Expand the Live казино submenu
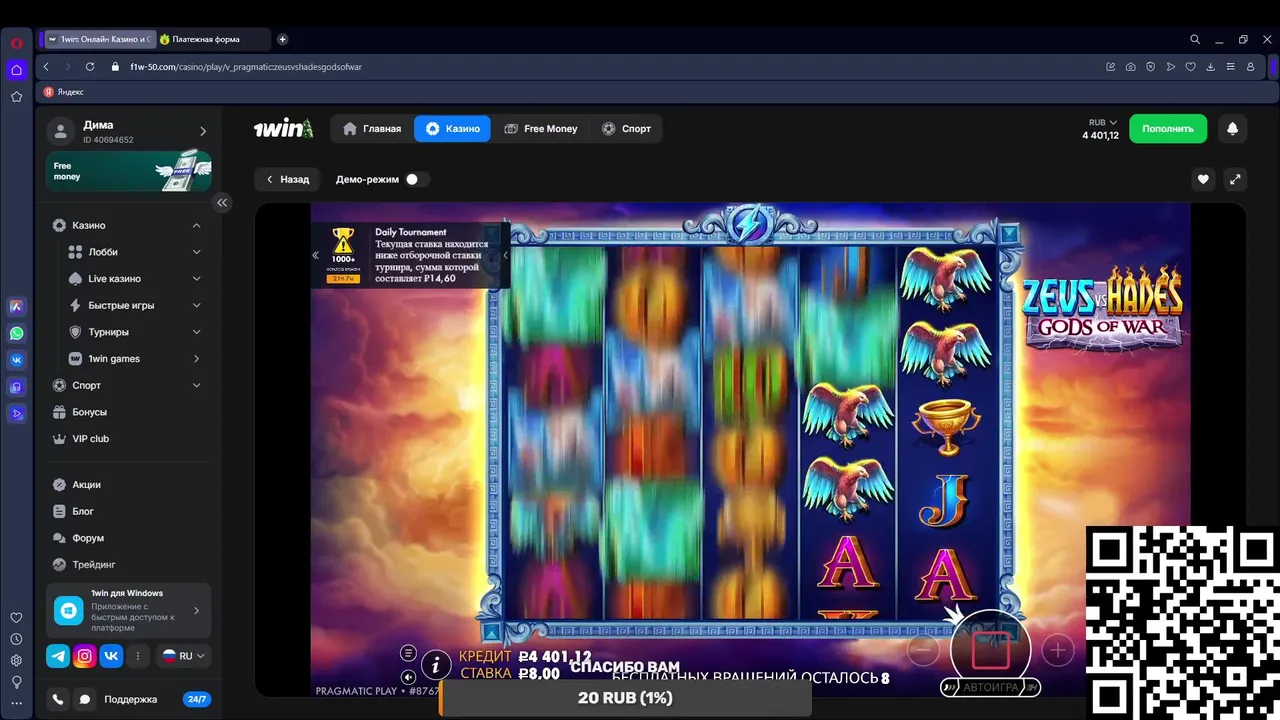The height and width of the screenshot is (720, 1280). tap(196, 279)
